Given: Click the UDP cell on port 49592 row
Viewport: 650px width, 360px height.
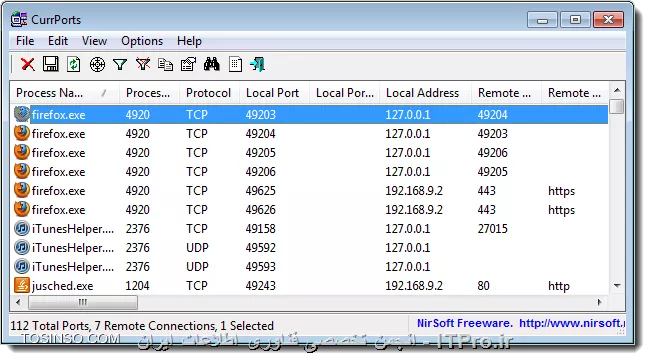Looking at the screenshot, I should pos(197,248).
